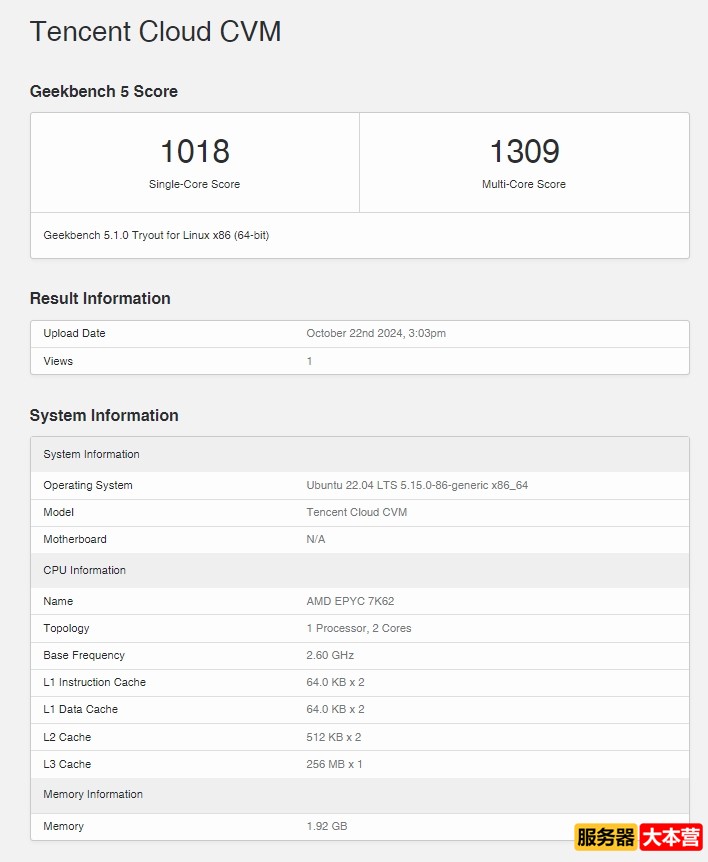Click the L3 Cache 256 MB value
This screenshot has width=708, height=862.
(334, 764)
